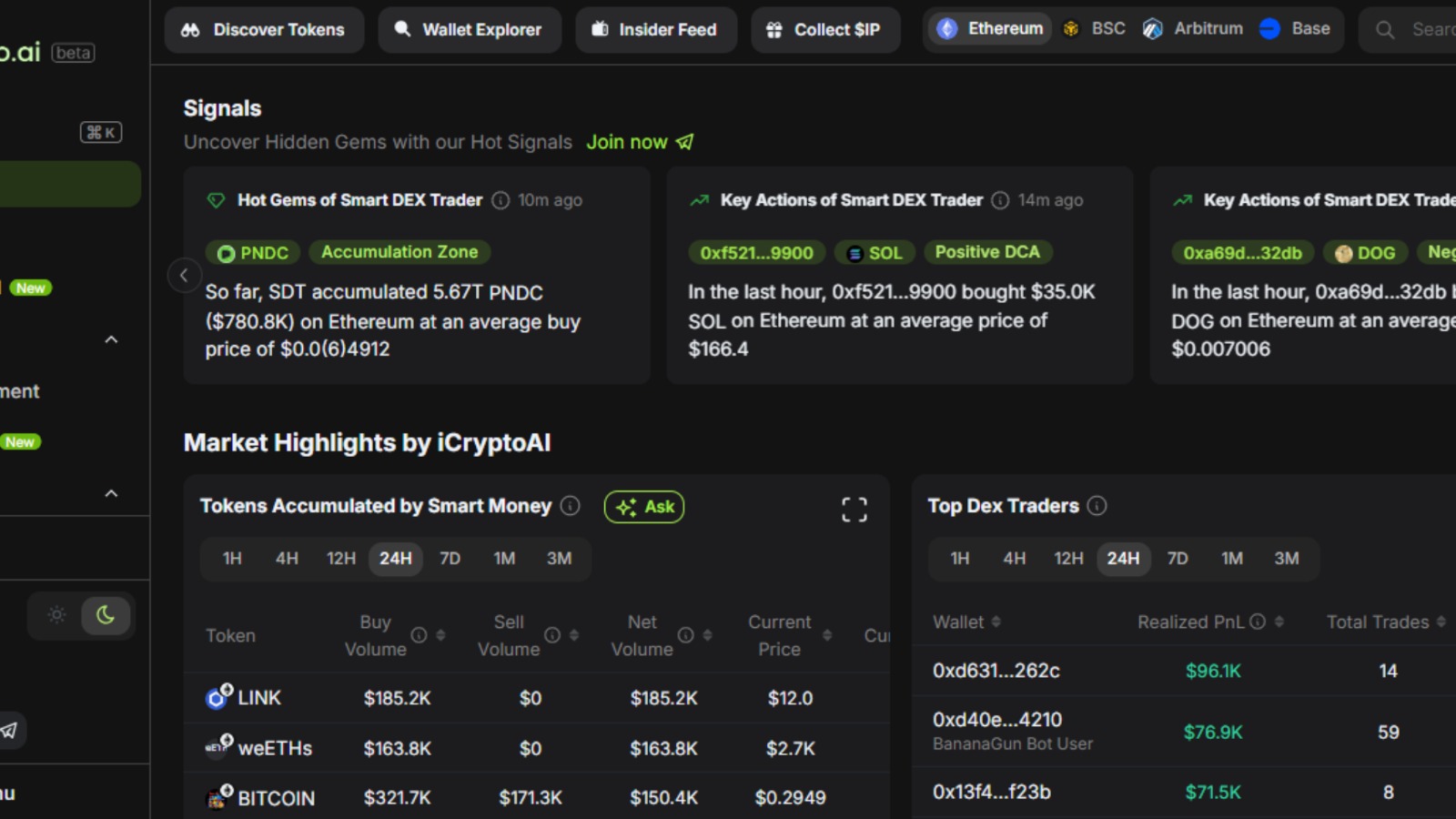This screenshot has height=819, width=1456.
Task: Click the sidebar Telegram paper-plane icon
Action: [x=9, y=730]
